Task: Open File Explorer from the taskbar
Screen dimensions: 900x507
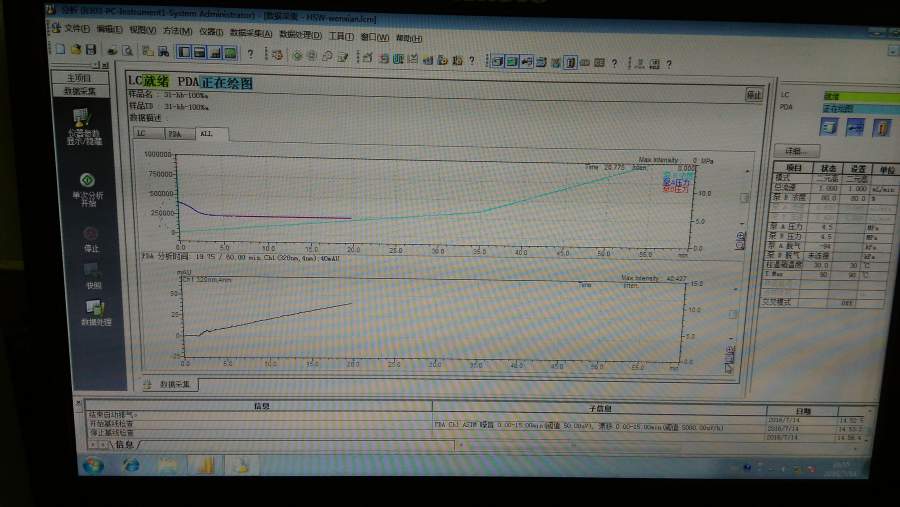Action: 168,465
